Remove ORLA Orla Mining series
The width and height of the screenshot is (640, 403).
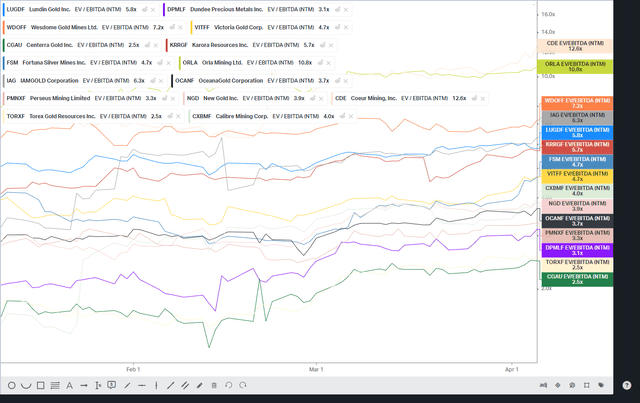(329, 63)
